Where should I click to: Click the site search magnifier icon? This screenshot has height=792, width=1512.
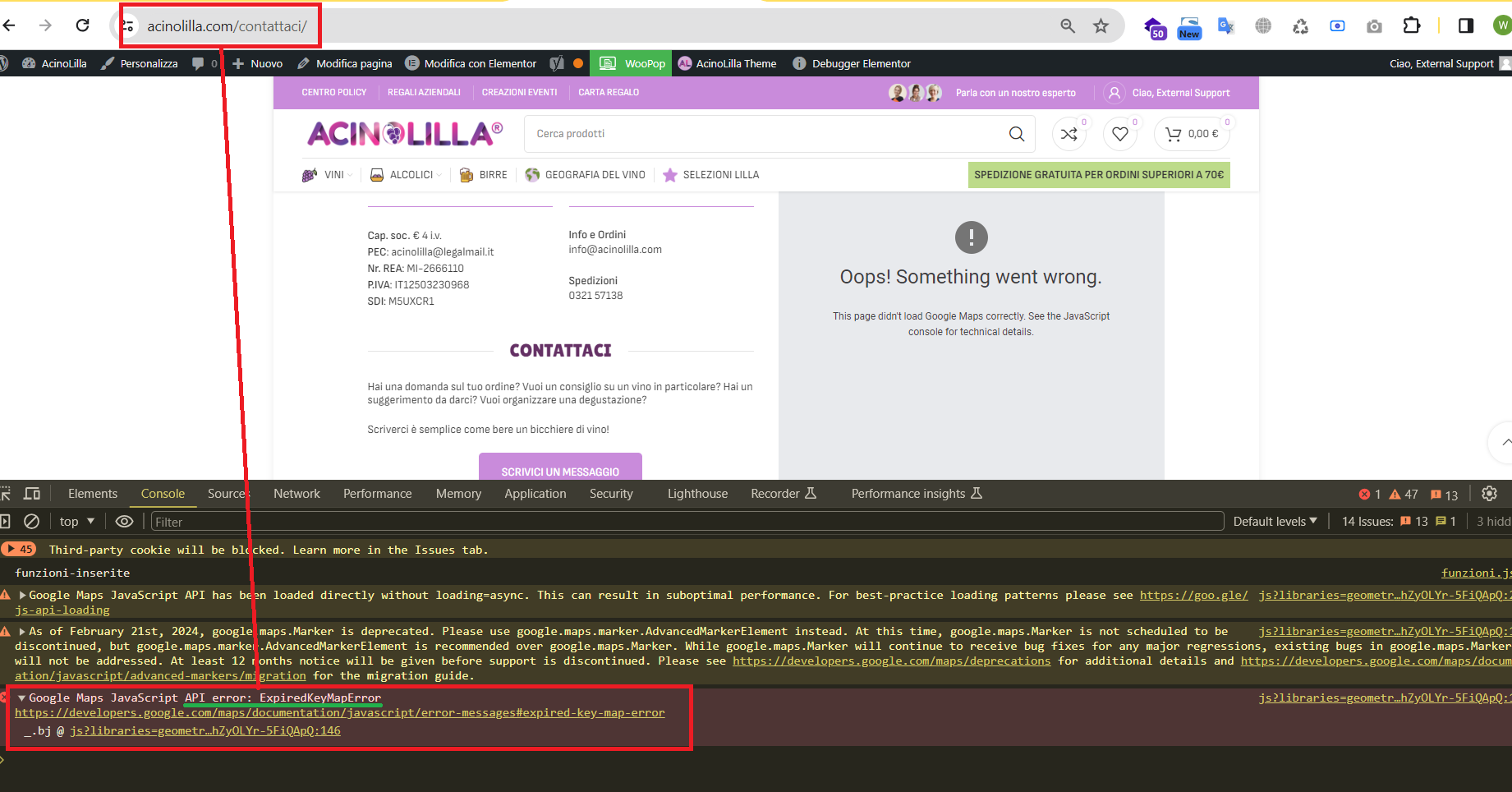click(x=1017, y=134)
